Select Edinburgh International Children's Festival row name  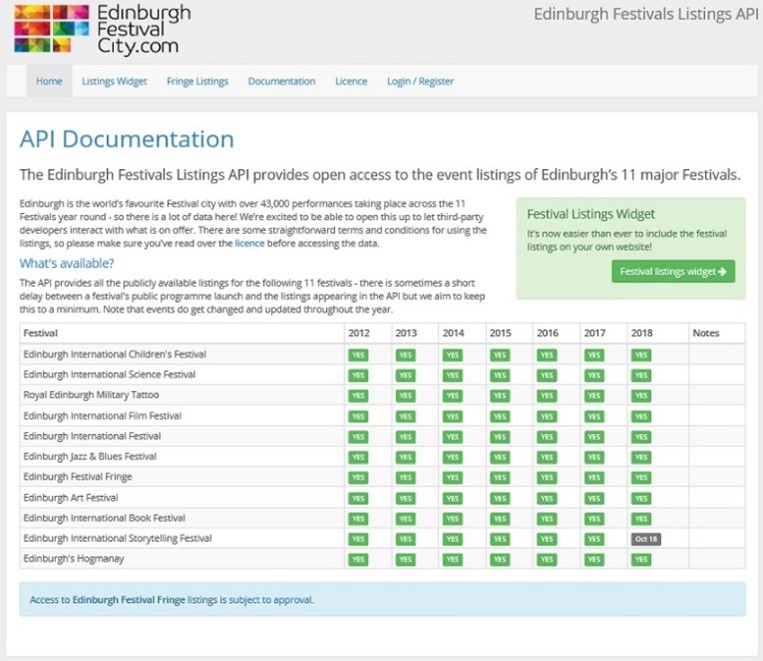click(115, 354)
